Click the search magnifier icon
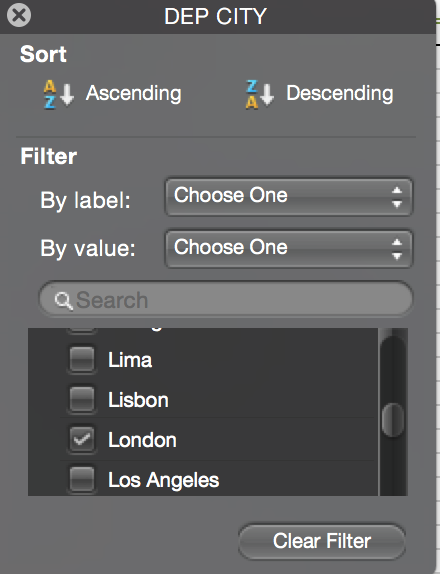Image resolution: width=440 pixels, height=574 pixels. 63,301
